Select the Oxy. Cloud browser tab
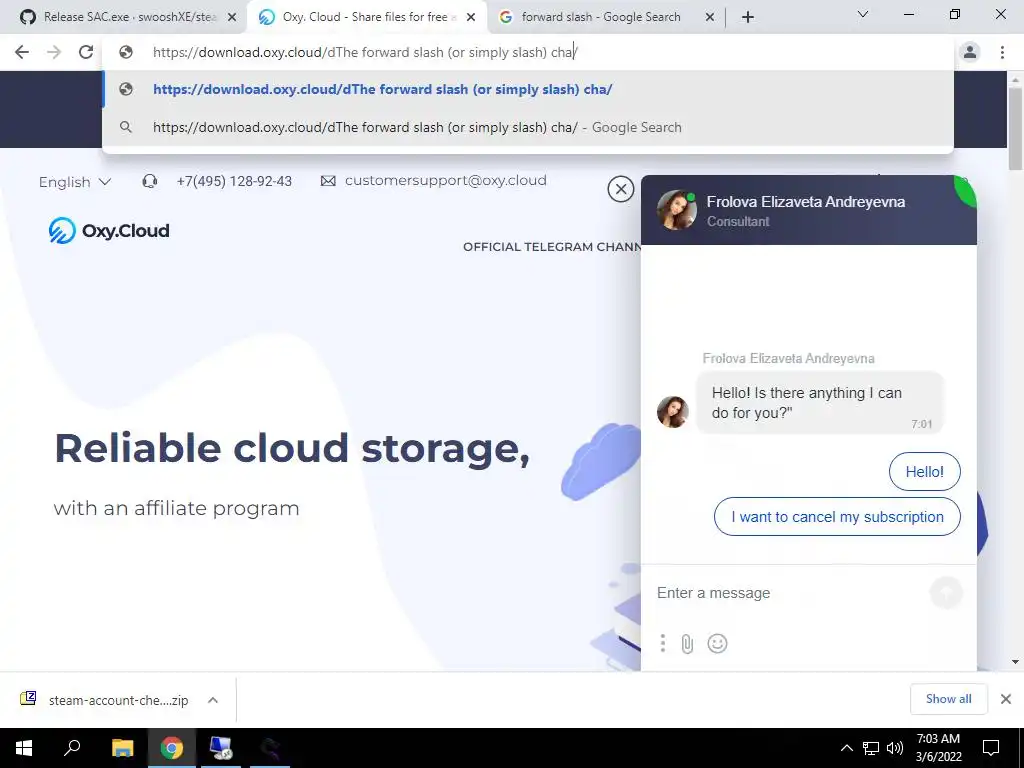1024x768 pixels. 366,17
